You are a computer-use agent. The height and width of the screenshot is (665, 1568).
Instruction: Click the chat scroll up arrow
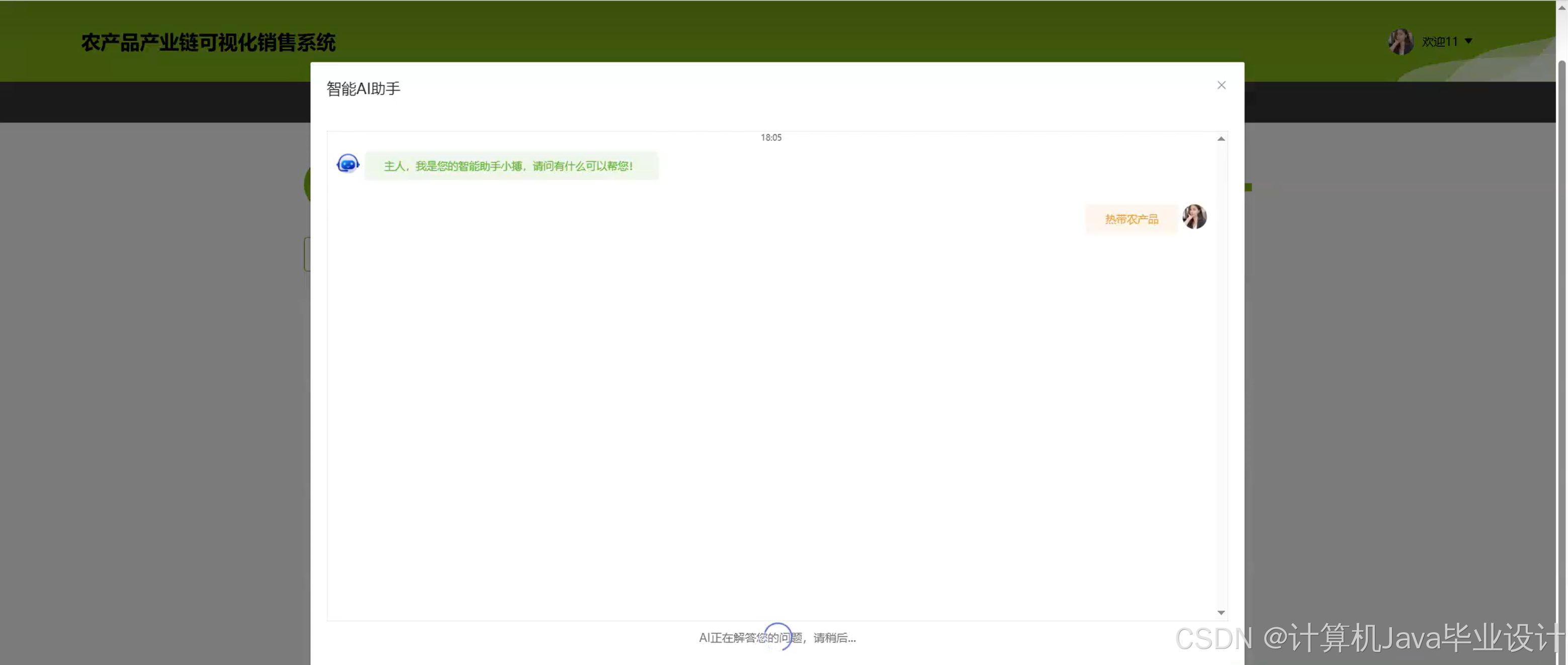tap(1221, 139)
